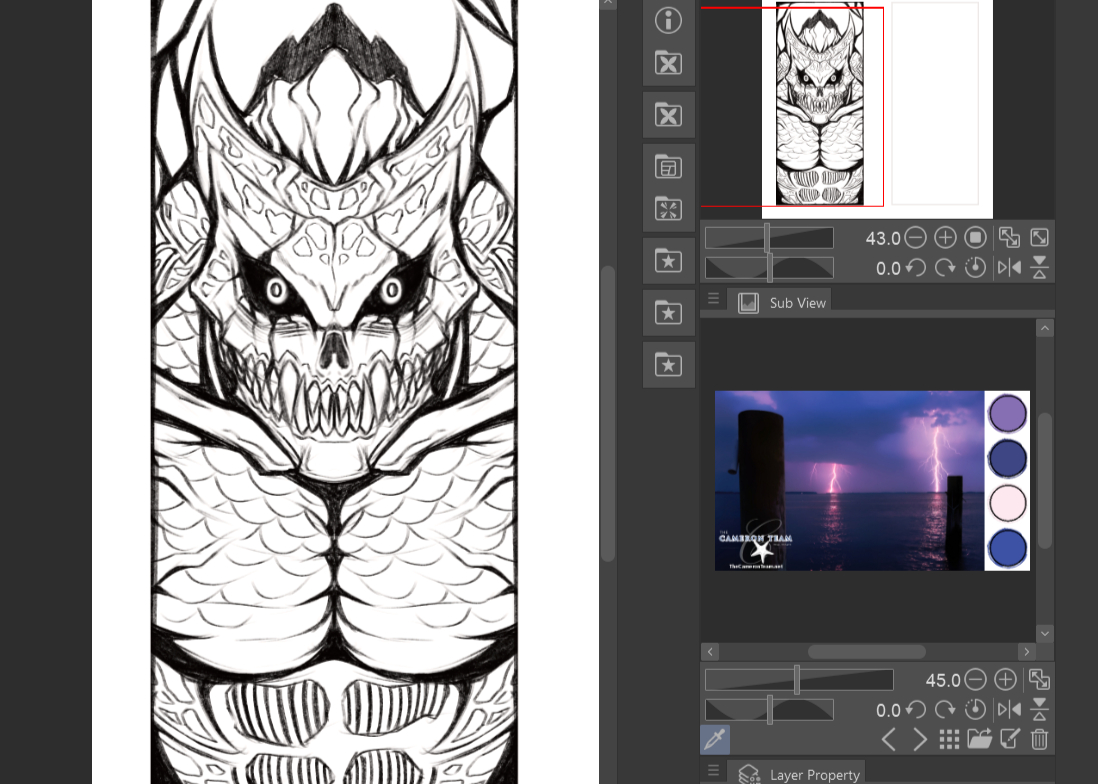Open image file in Sub View
1098x784 pixels.
[979, 740]
